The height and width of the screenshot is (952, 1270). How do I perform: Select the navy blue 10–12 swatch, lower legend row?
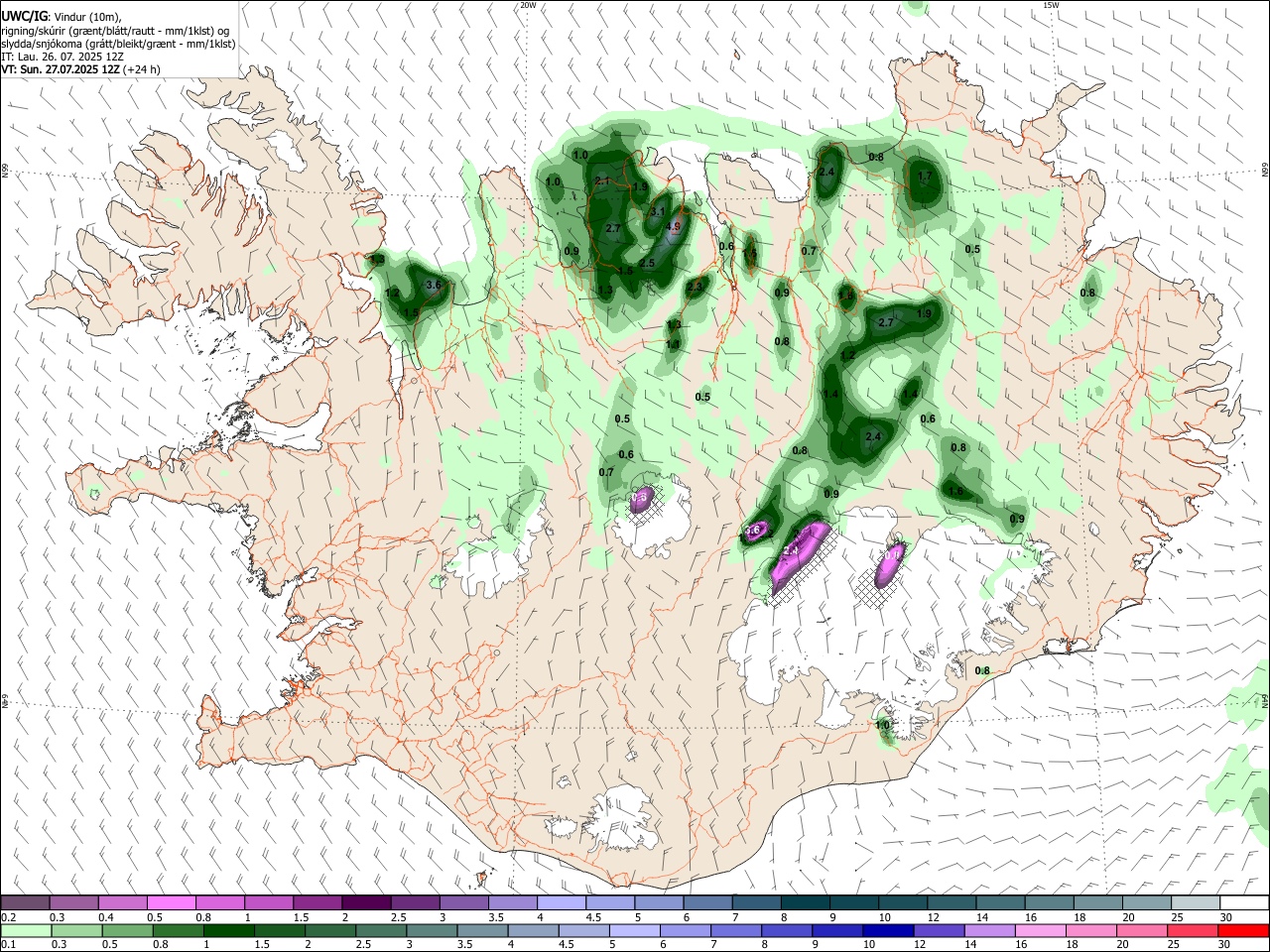pyautogui.click(x=886, y=930)
